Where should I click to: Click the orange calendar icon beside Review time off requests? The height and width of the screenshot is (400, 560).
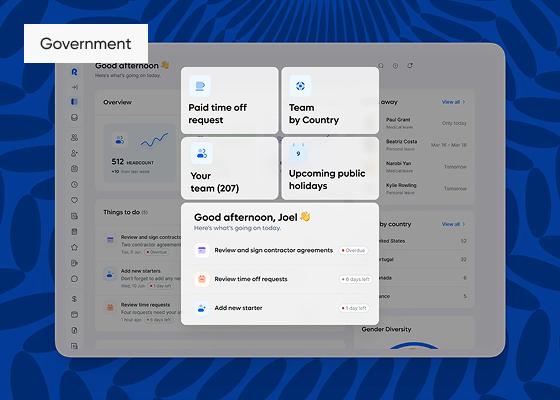point(202,279)
